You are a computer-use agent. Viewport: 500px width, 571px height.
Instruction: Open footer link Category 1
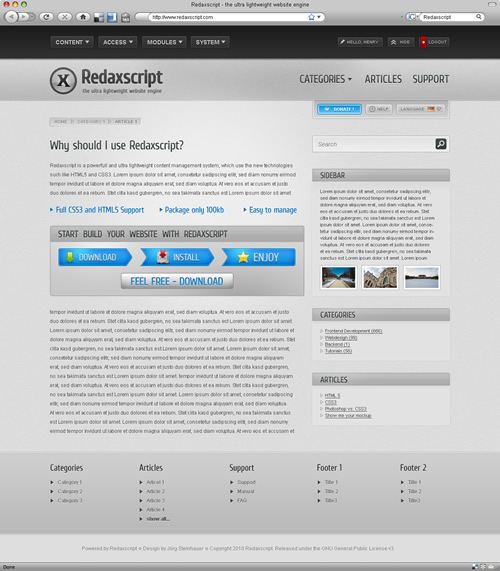point(70,482)
